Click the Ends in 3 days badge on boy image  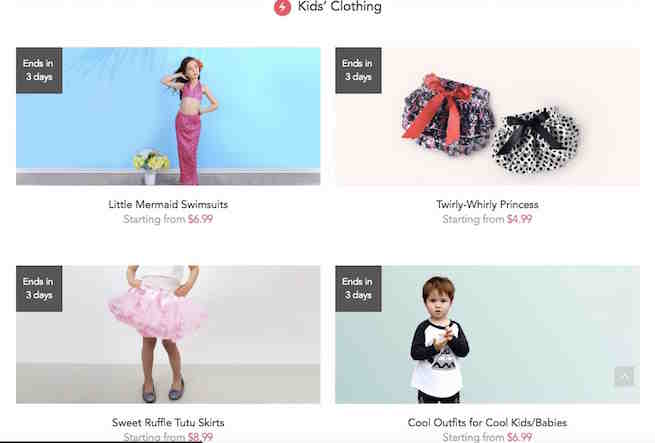click(358, 288)
